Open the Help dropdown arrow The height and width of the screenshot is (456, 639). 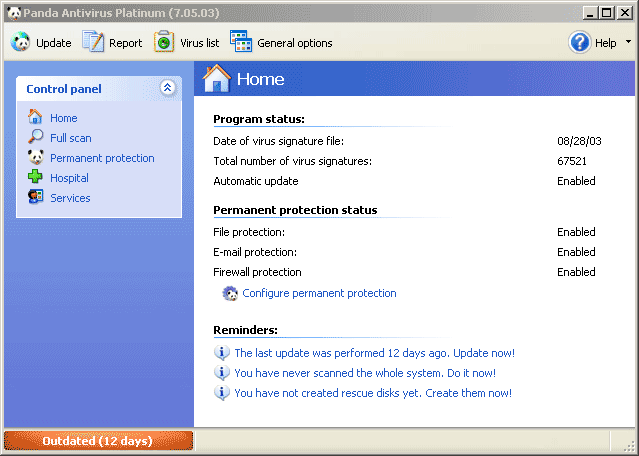tap(628, 42)
